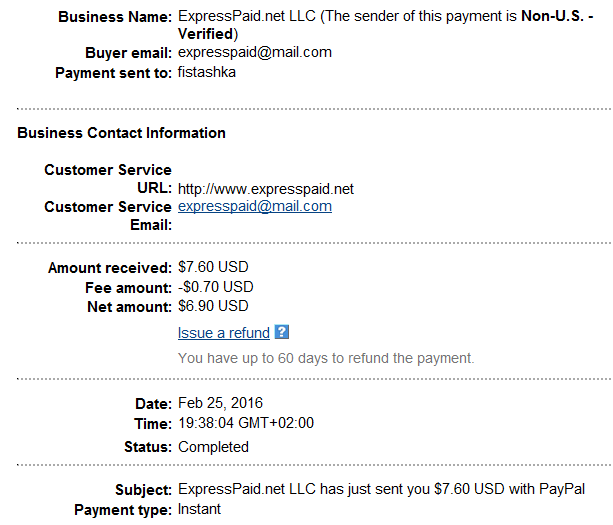
Task: Click the Business Contact Information heading
Action: [122, 133]
